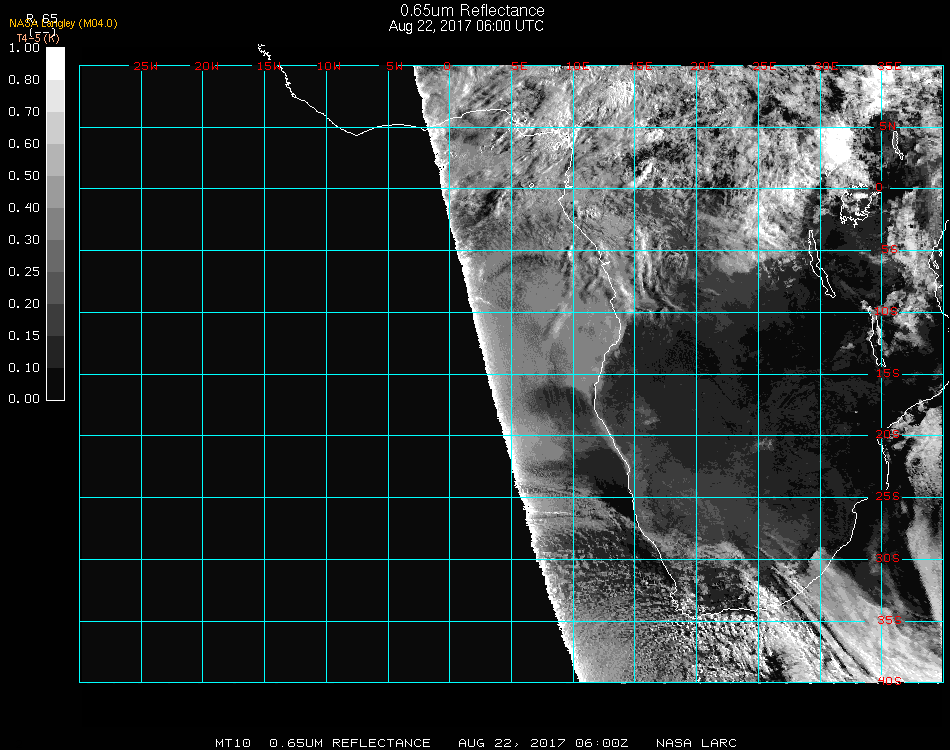Viewport: 950px width, 750px height.
Task: Click the 0.15 color scale value
Action: pos(24,336)
